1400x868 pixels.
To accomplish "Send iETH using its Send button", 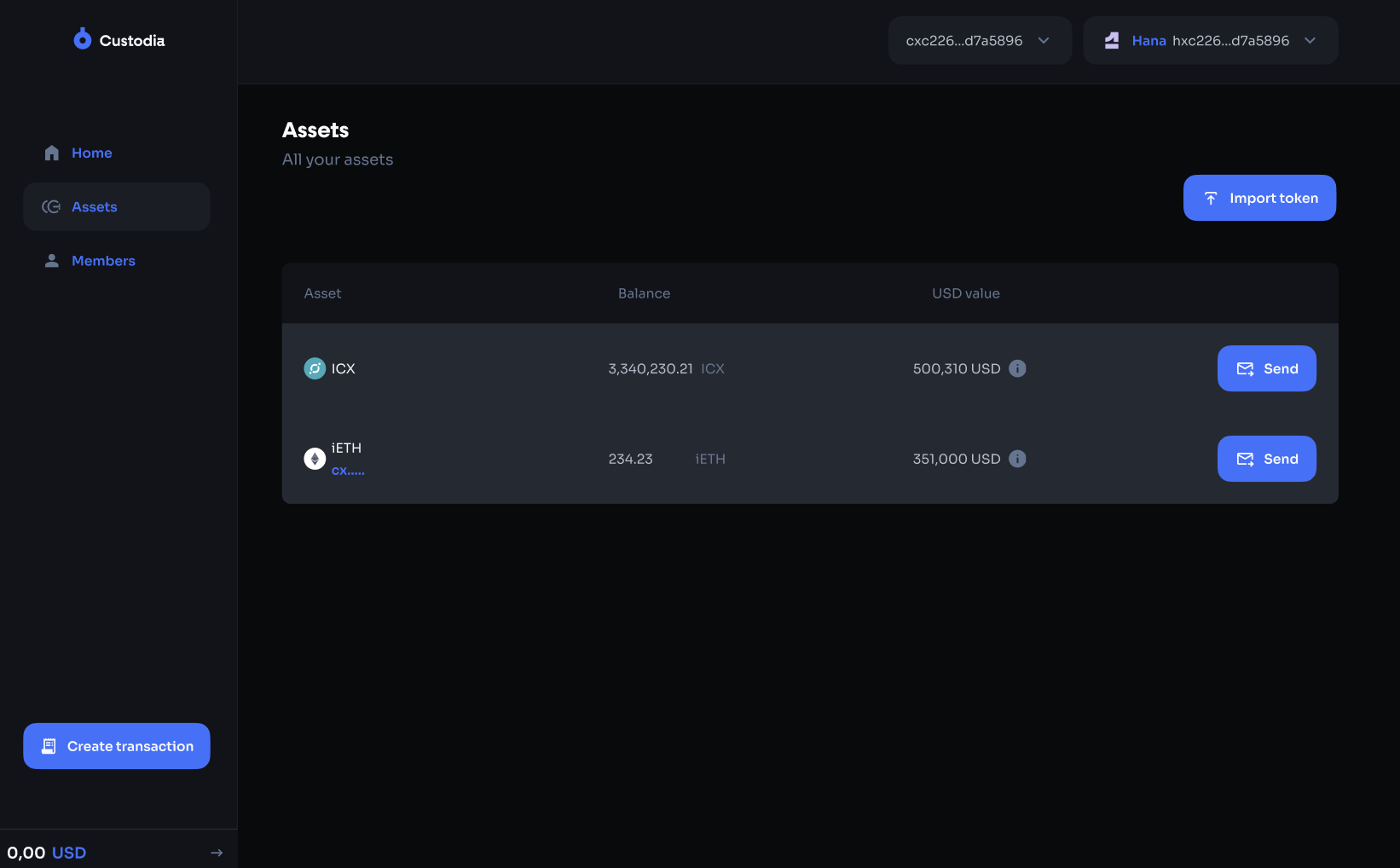I will (1266, 459).
